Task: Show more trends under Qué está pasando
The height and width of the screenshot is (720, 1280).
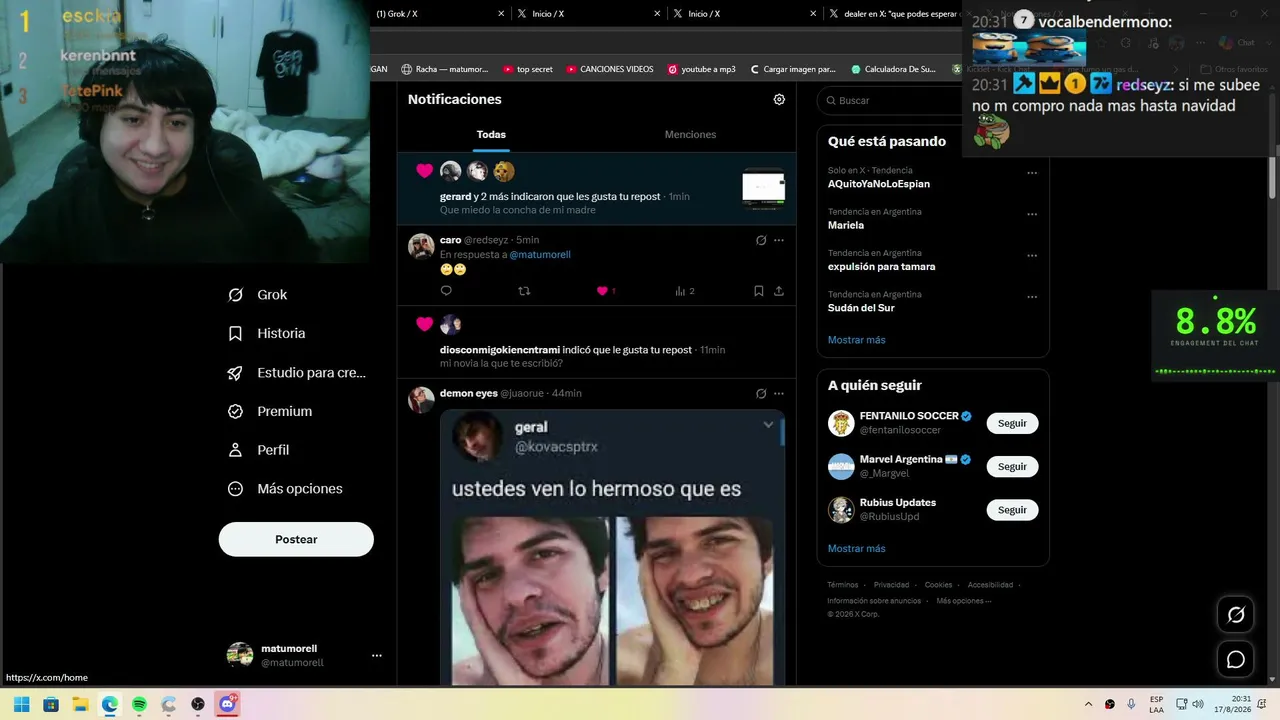Action: 856,340
